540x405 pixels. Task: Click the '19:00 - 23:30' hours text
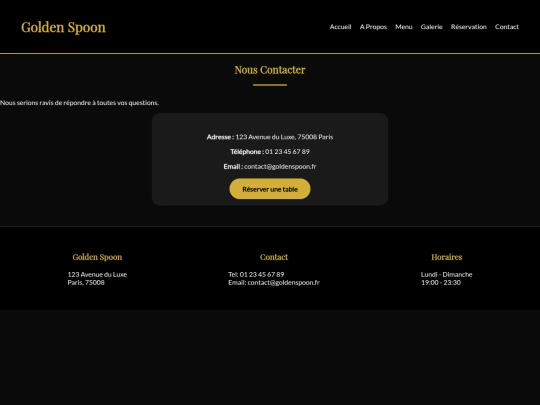441,282
